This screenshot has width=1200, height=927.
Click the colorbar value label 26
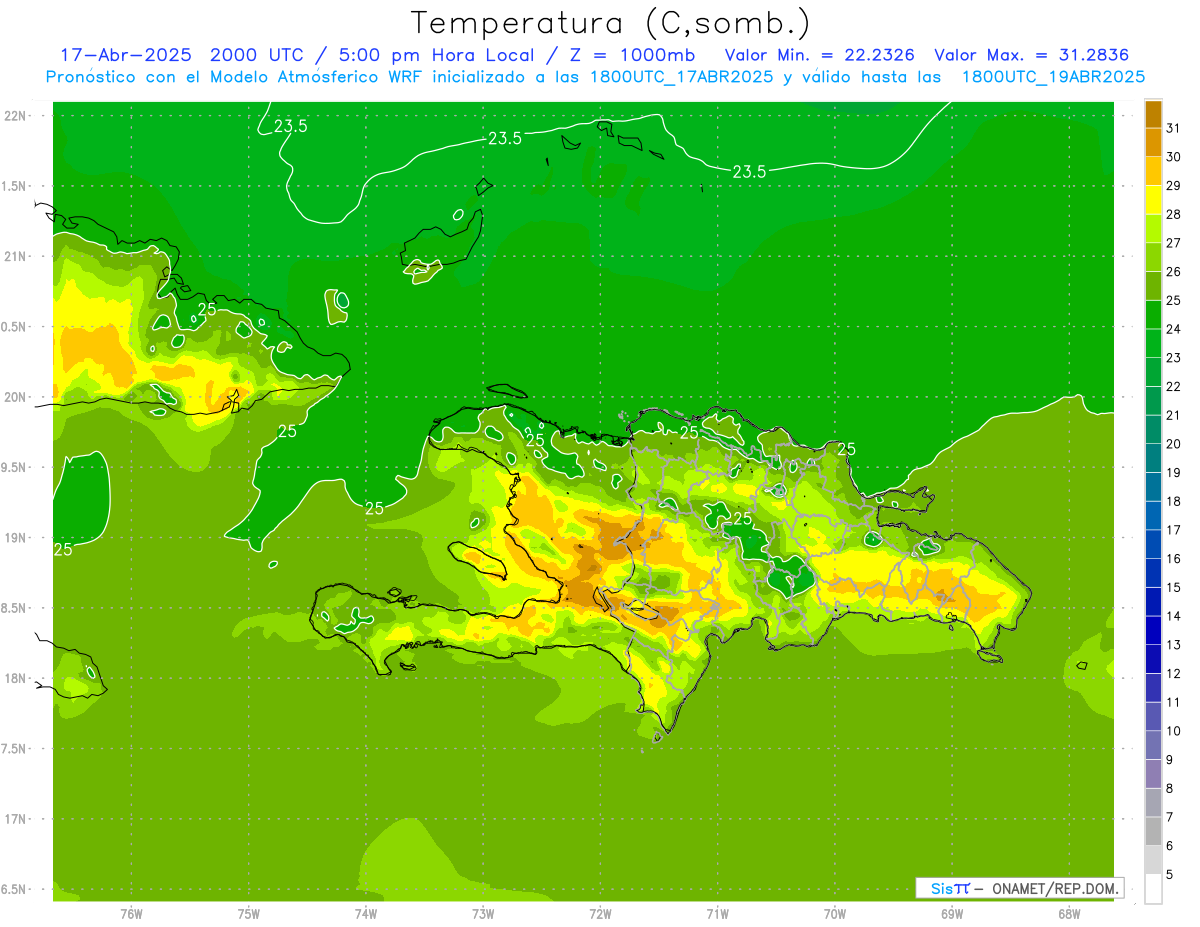pos(1173,272)
